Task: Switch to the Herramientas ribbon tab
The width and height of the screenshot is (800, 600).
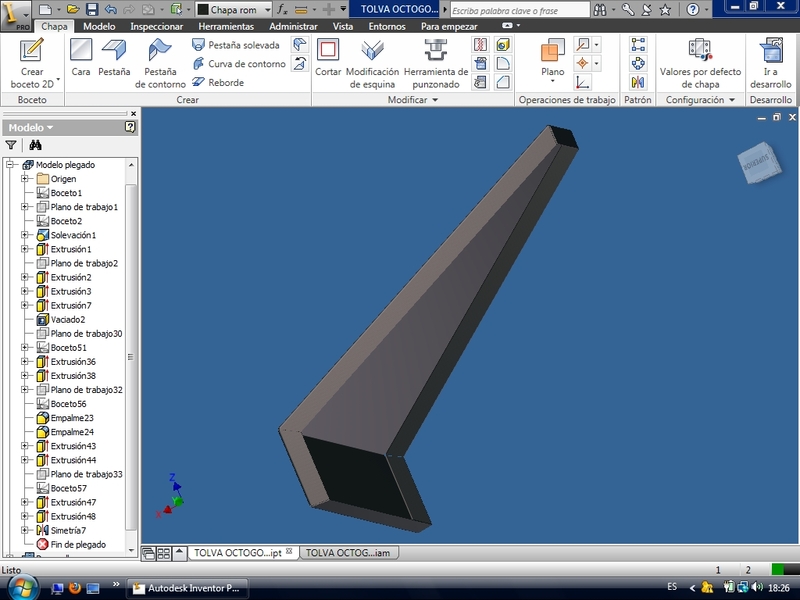Action: click(x=225, y=26)
